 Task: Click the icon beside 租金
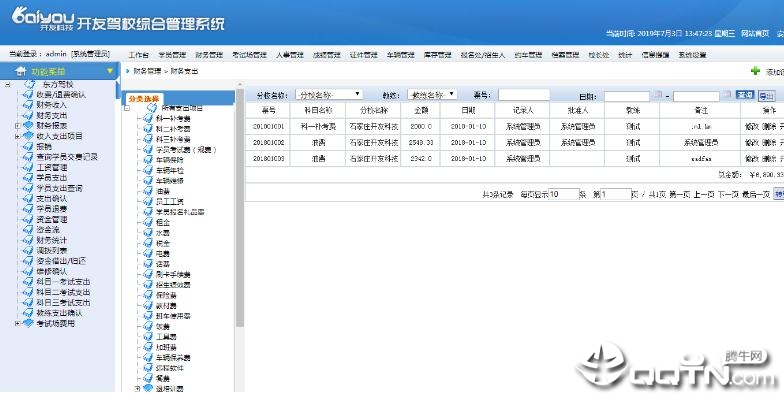(x=148, y=222)
